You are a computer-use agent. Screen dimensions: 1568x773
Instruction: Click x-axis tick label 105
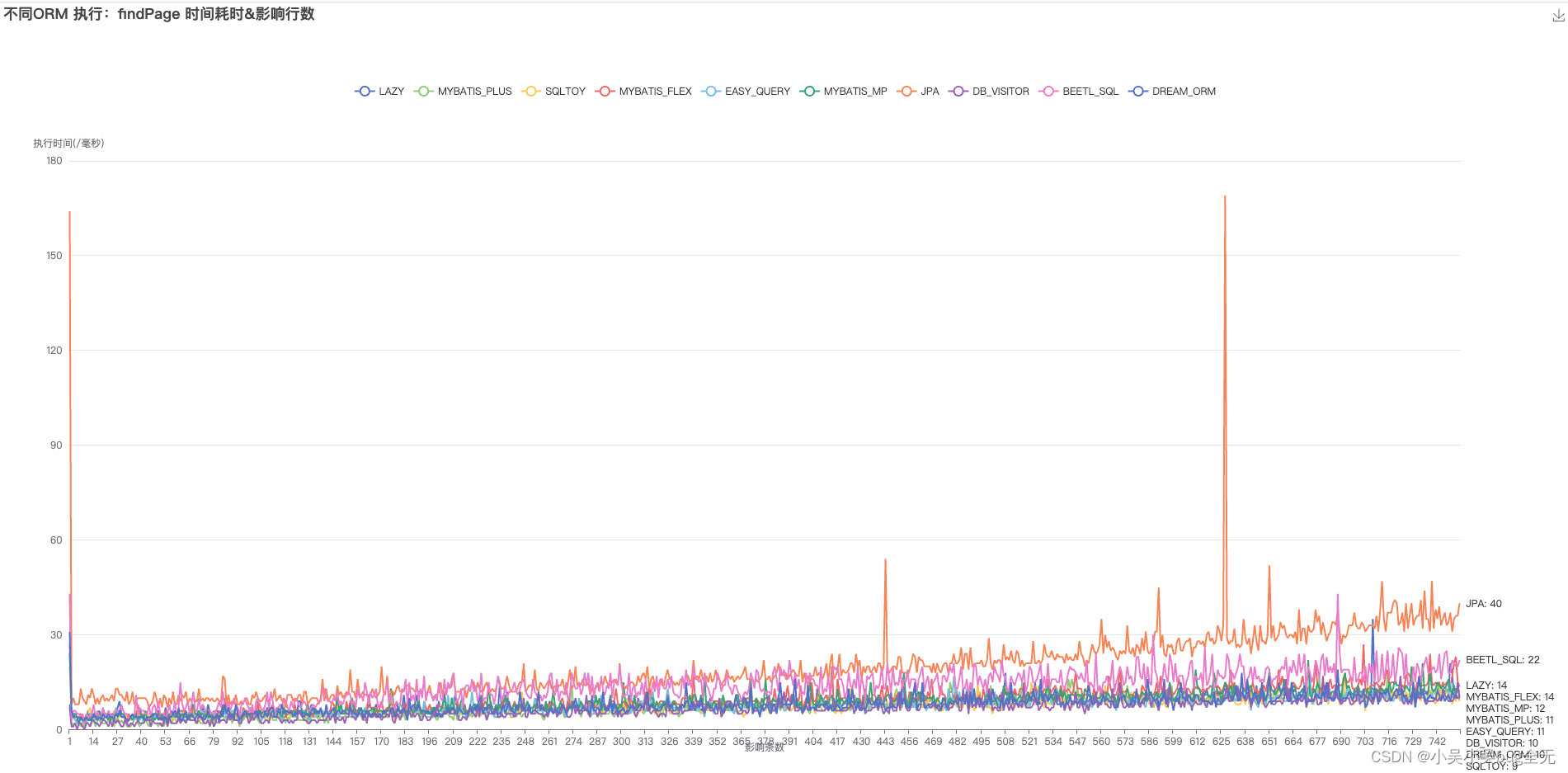point(261,742)
